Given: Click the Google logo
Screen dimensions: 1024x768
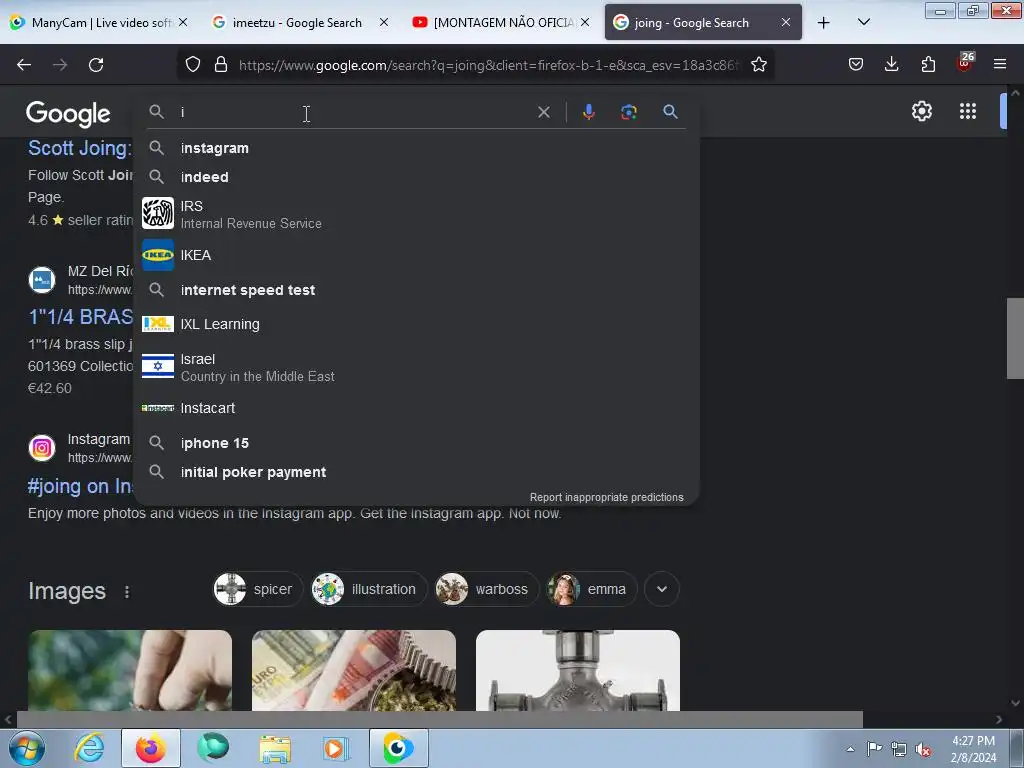Looking at the screenshot, I should coord(68,114).
